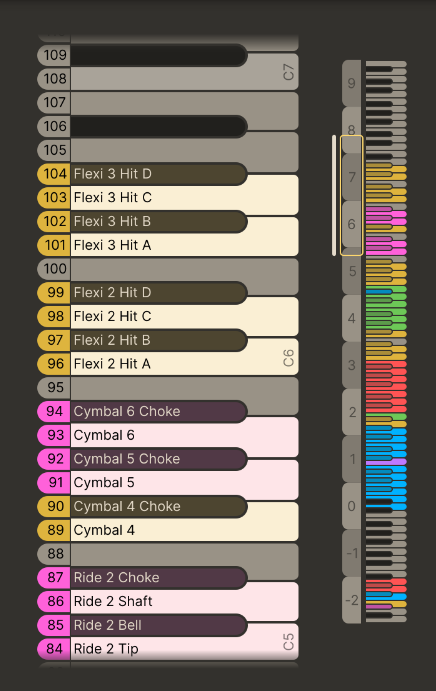Click the Cymbal 4 Choke key
This screenshot has width=436, height=691.
click(158, 506)
